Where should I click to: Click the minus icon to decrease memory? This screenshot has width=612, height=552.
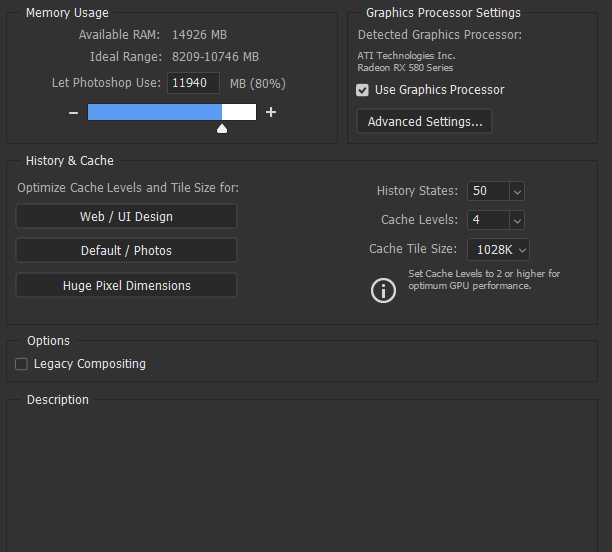click(x=73, y=113)
